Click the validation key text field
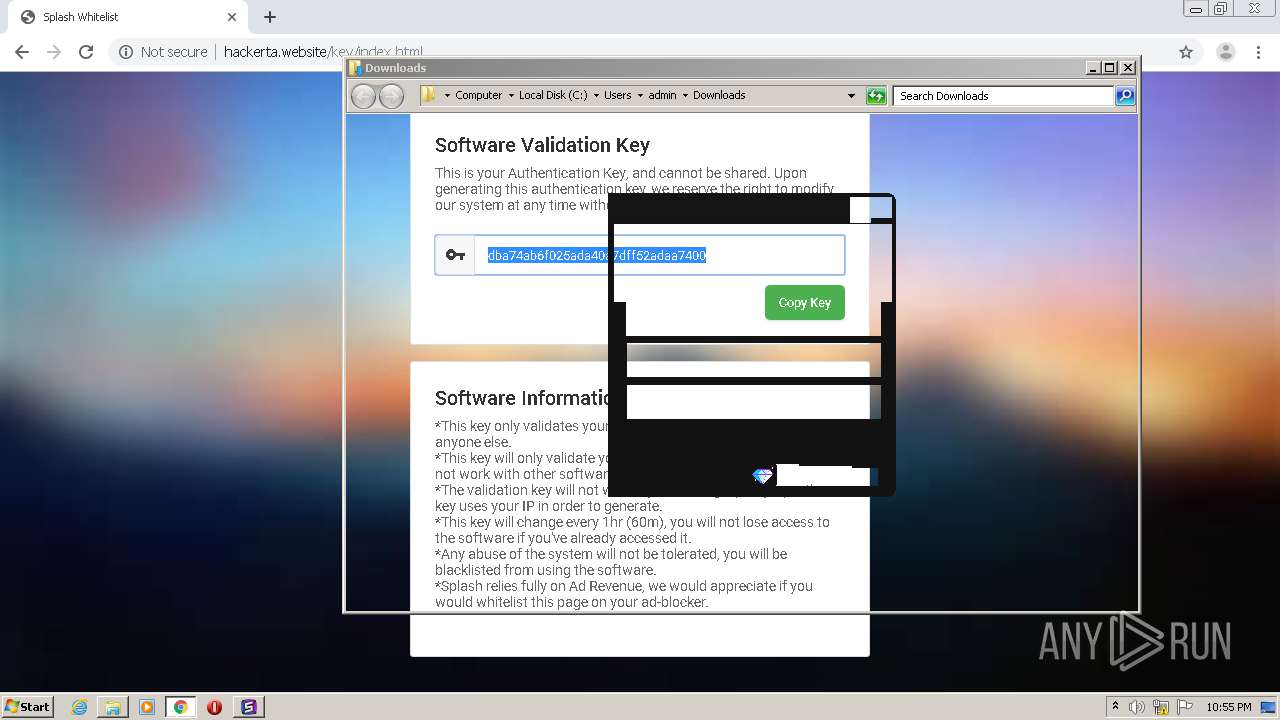 660,255
